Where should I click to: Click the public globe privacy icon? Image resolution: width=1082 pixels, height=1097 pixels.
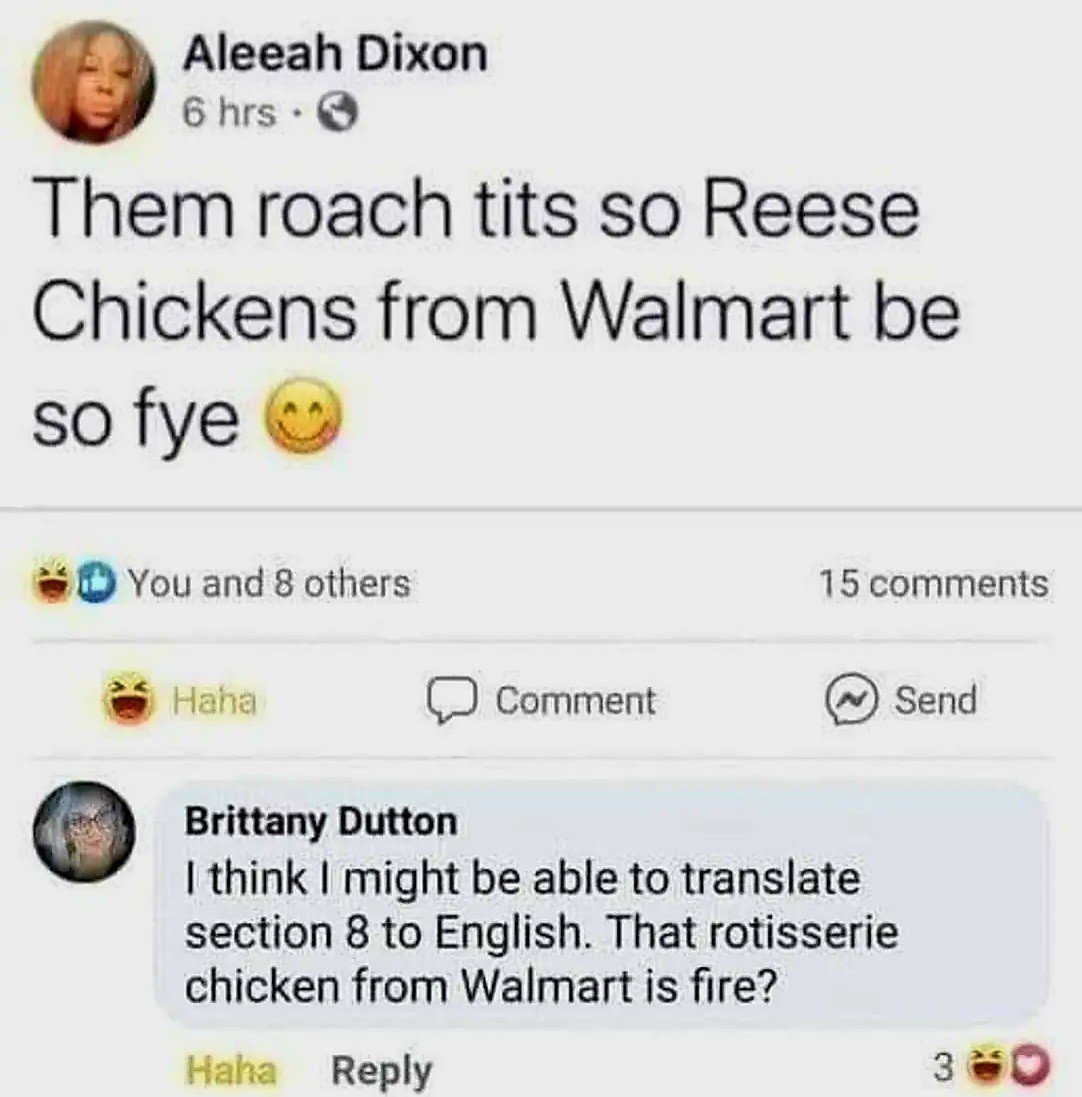click(x=339, y=113)
